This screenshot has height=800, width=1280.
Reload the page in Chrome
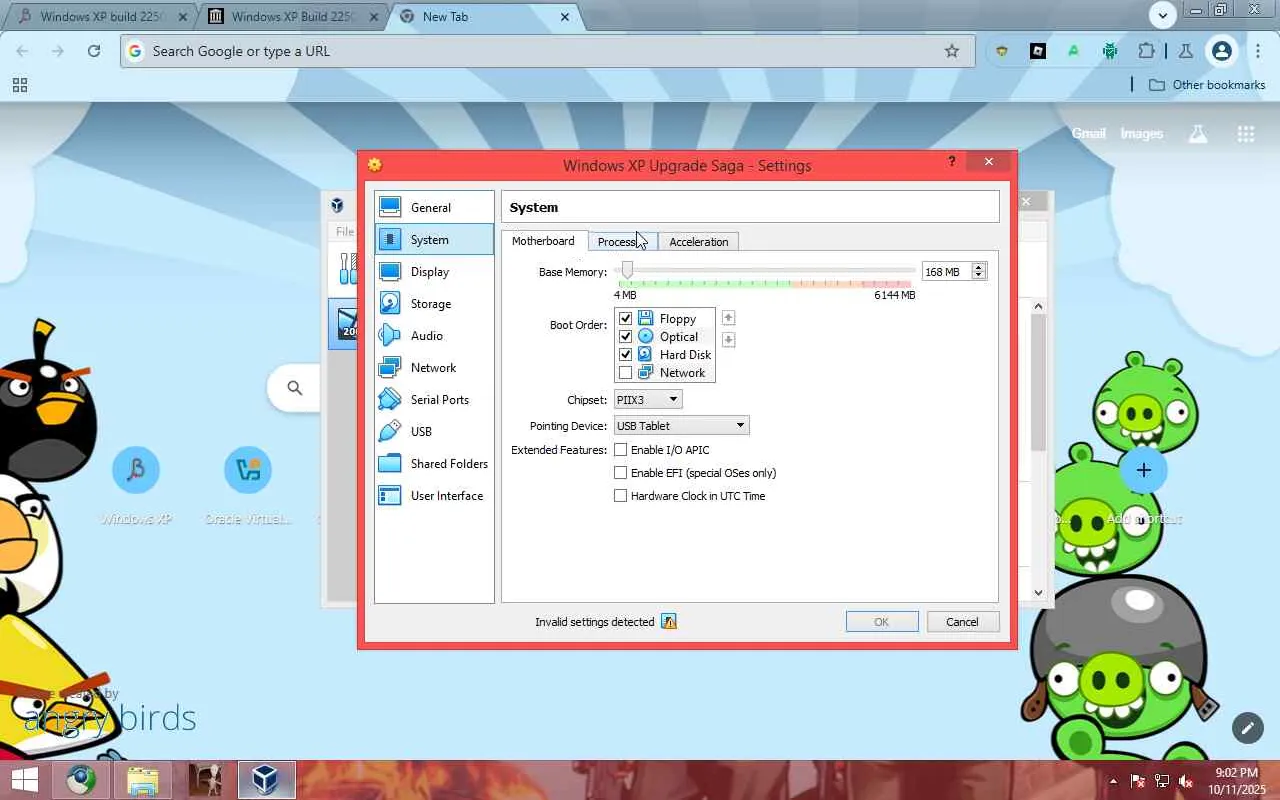click(x=94, y=51)
